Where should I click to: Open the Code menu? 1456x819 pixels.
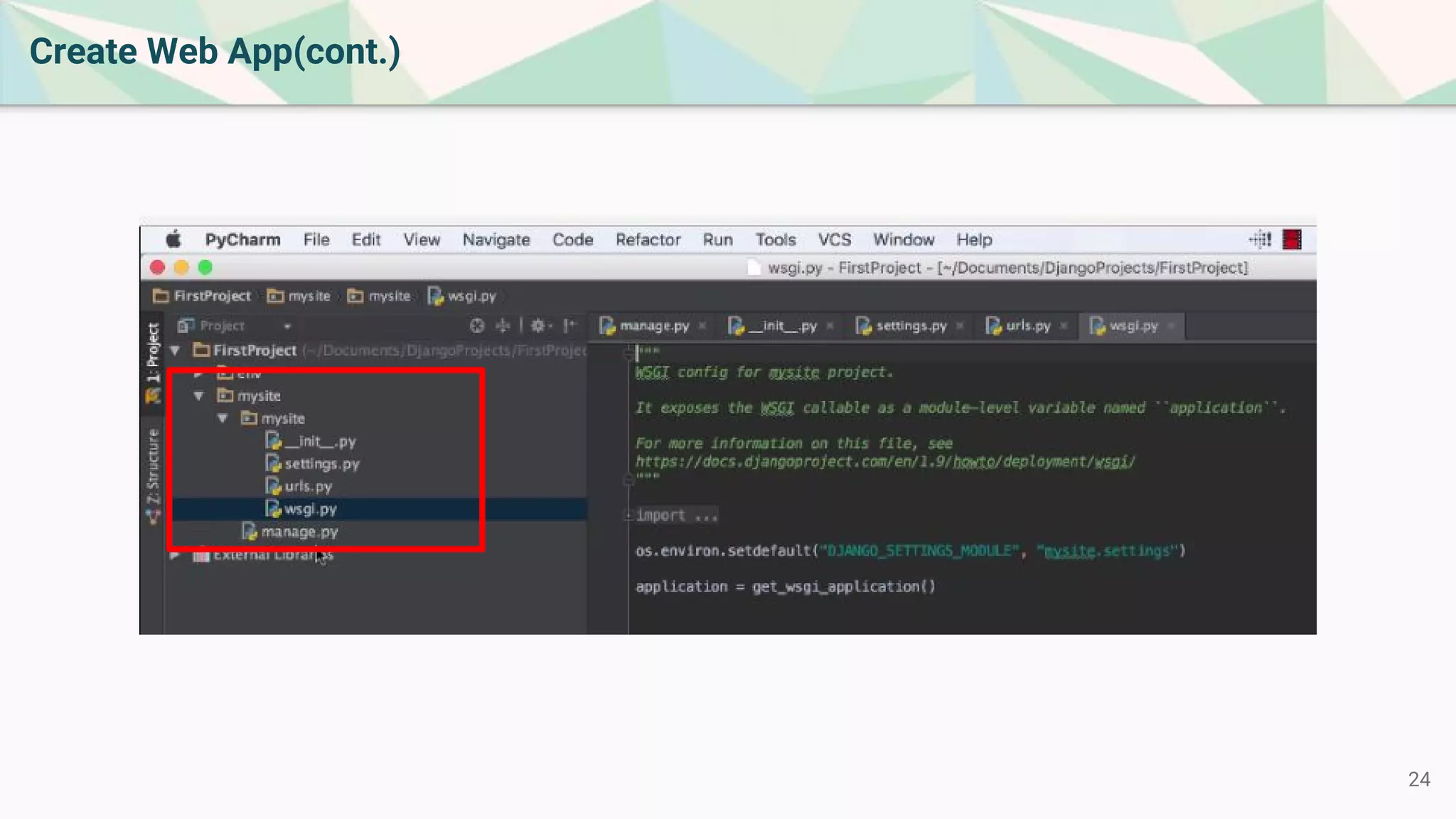pos(572,240)
